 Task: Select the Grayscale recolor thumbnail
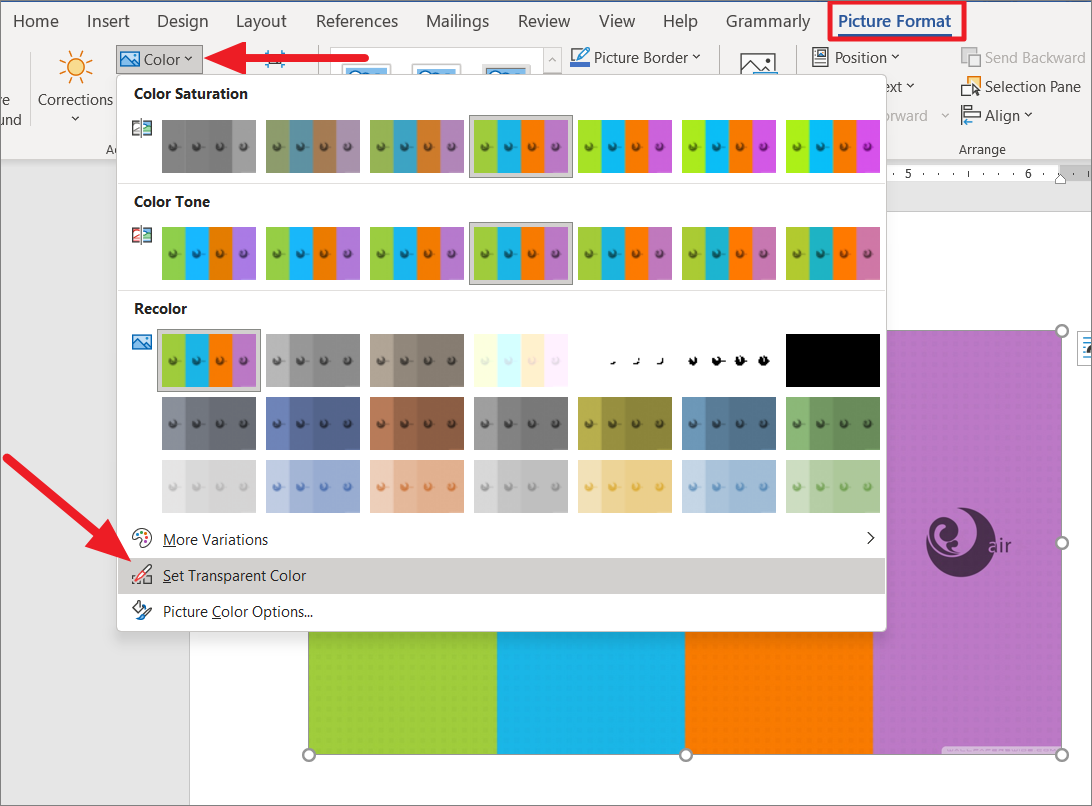[x=313, y=360]
